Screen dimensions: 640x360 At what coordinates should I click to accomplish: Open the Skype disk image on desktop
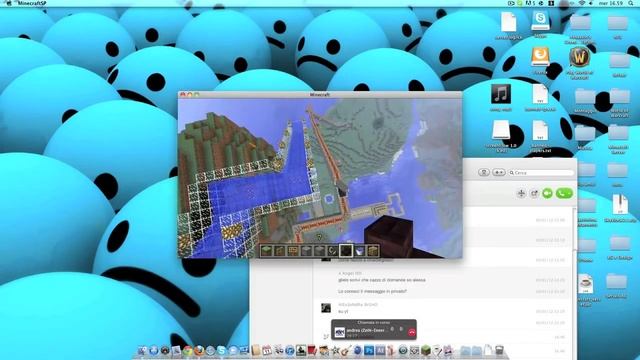[x=540, y=21]
